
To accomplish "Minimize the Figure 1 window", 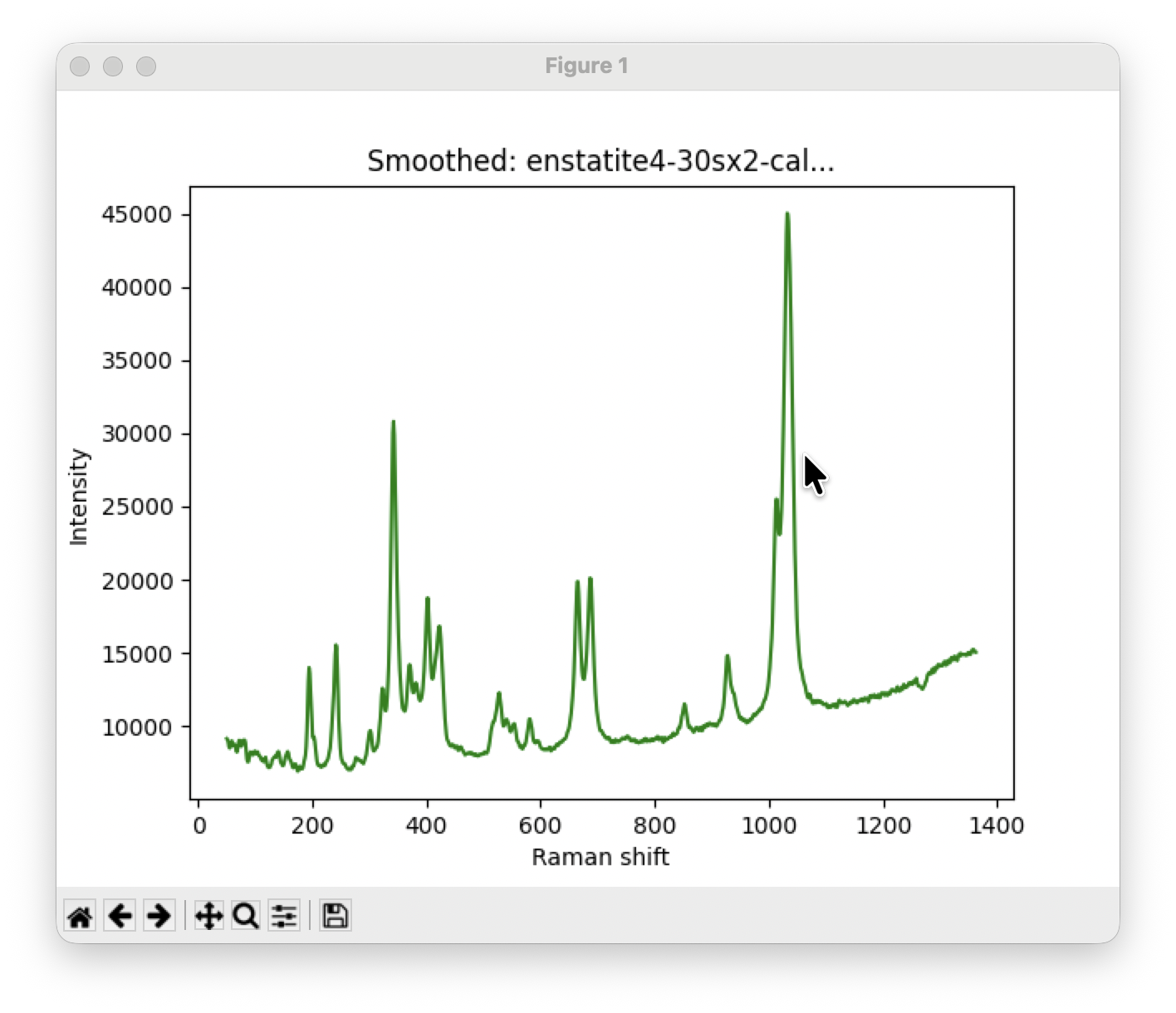I will [113, 66].
